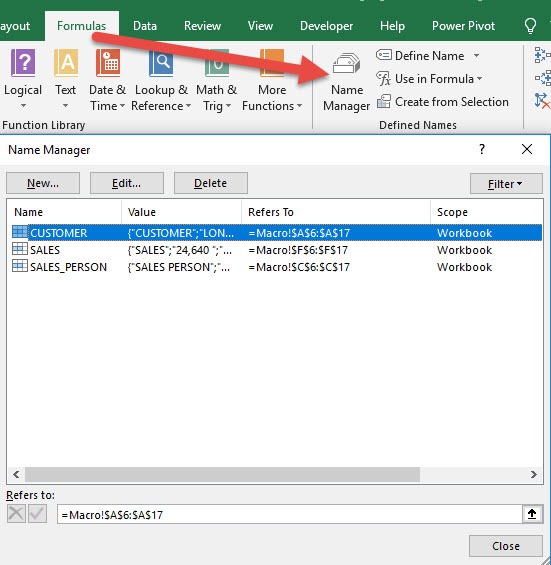551x565 pixels.
Task: Open the Text functions book icon
Action: 66,63
